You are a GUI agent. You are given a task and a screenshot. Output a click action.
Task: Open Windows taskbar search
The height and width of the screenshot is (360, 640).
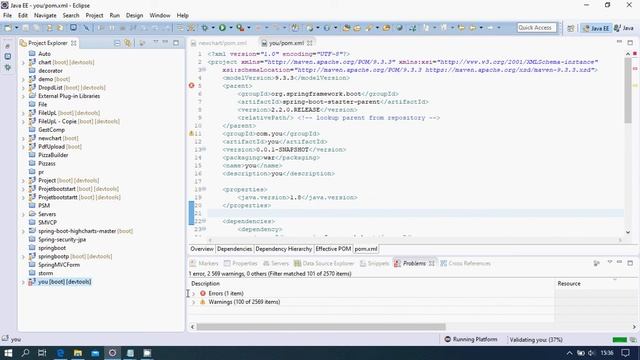[25, 353]
